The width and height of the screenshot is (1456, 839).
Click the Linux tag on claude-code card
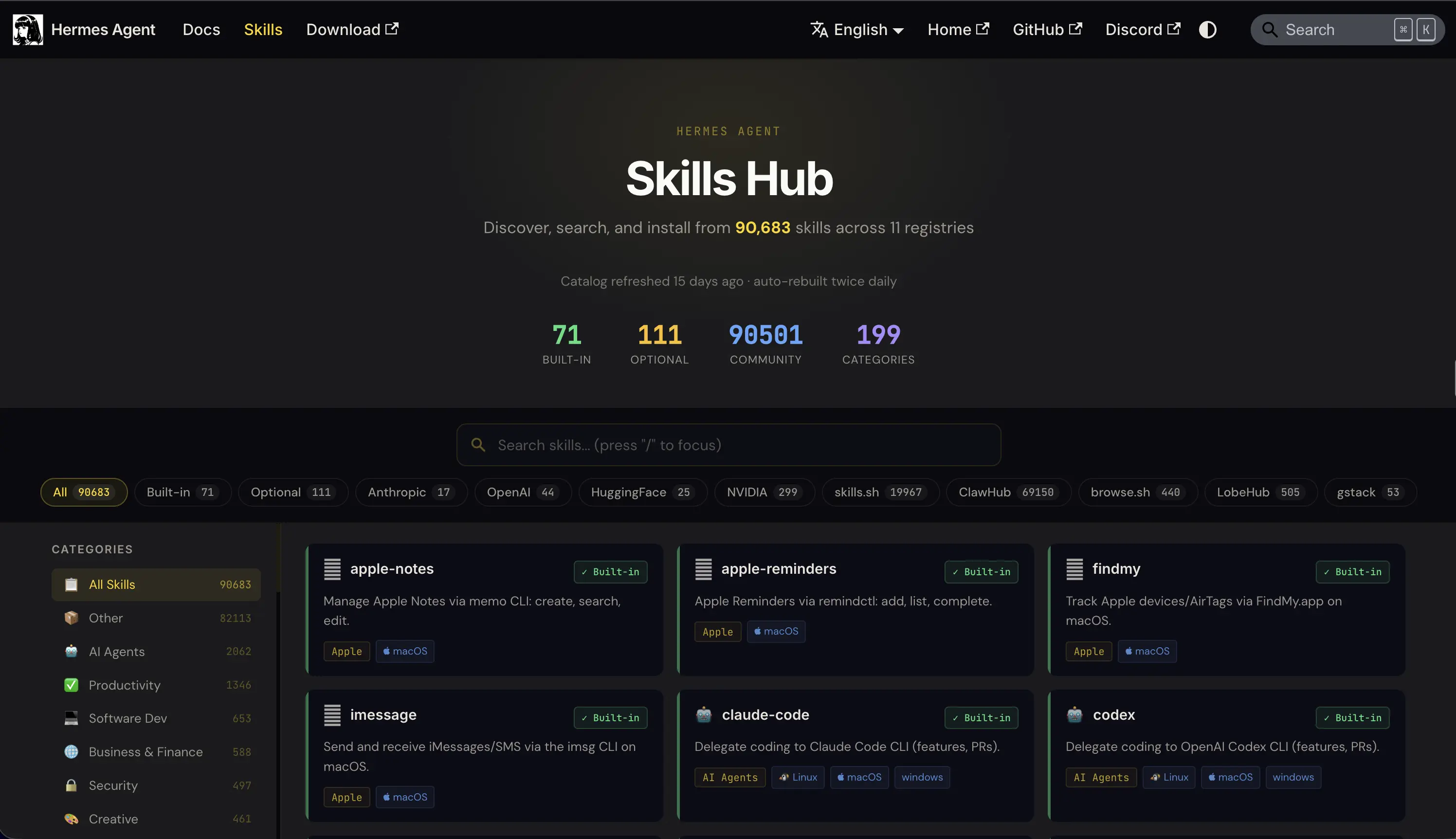click(x=798, y=777)
